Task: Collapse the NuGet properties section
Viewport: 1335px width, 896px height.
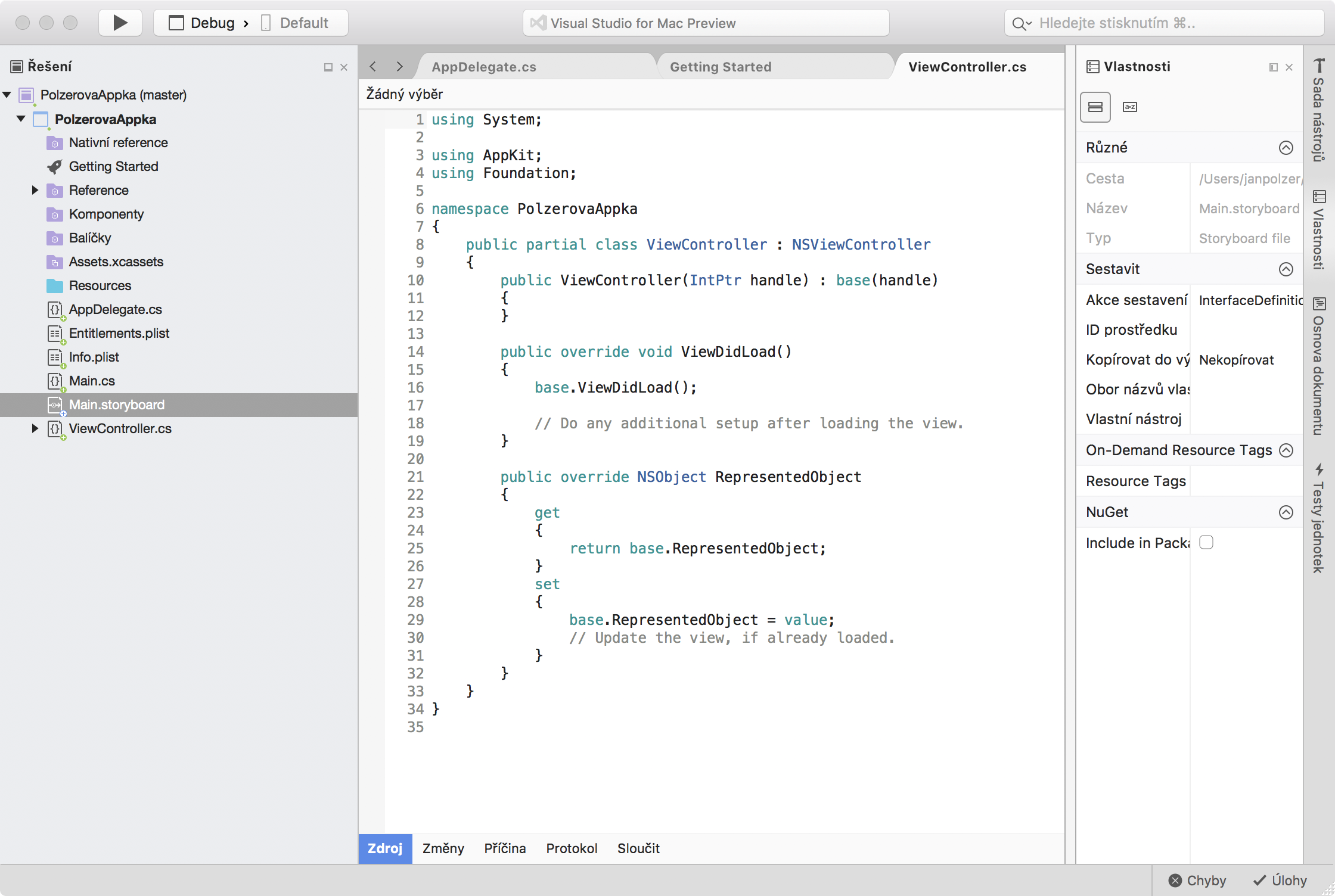Action: (1286, 512)
